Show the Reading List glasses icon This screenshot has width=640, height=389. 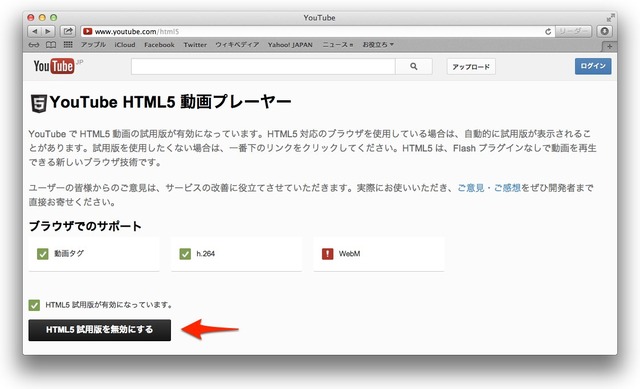pyautogui.click(x=34, y=44)
